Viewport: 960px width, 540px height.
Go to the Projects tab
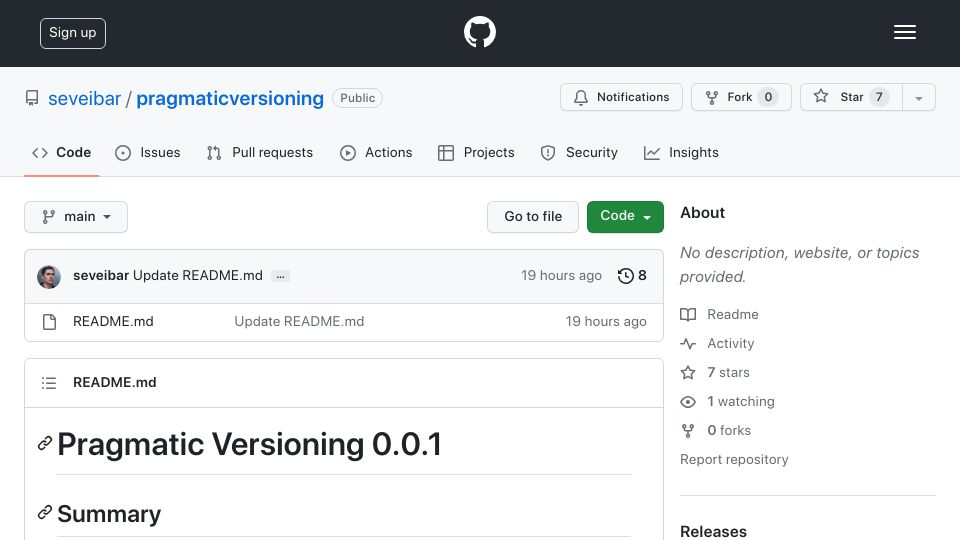tap(476, 152)
